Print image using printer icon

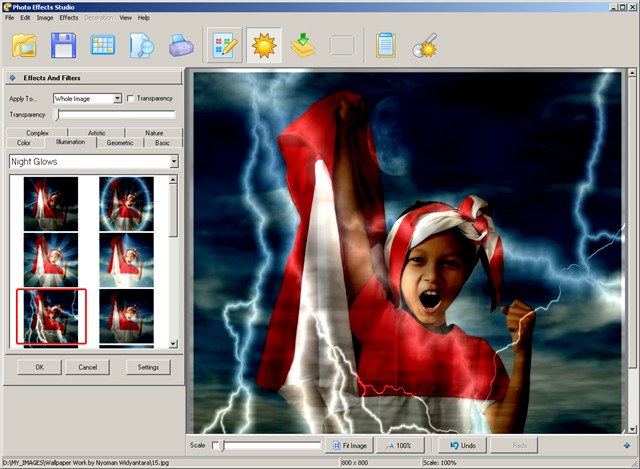tap(181, 45)
